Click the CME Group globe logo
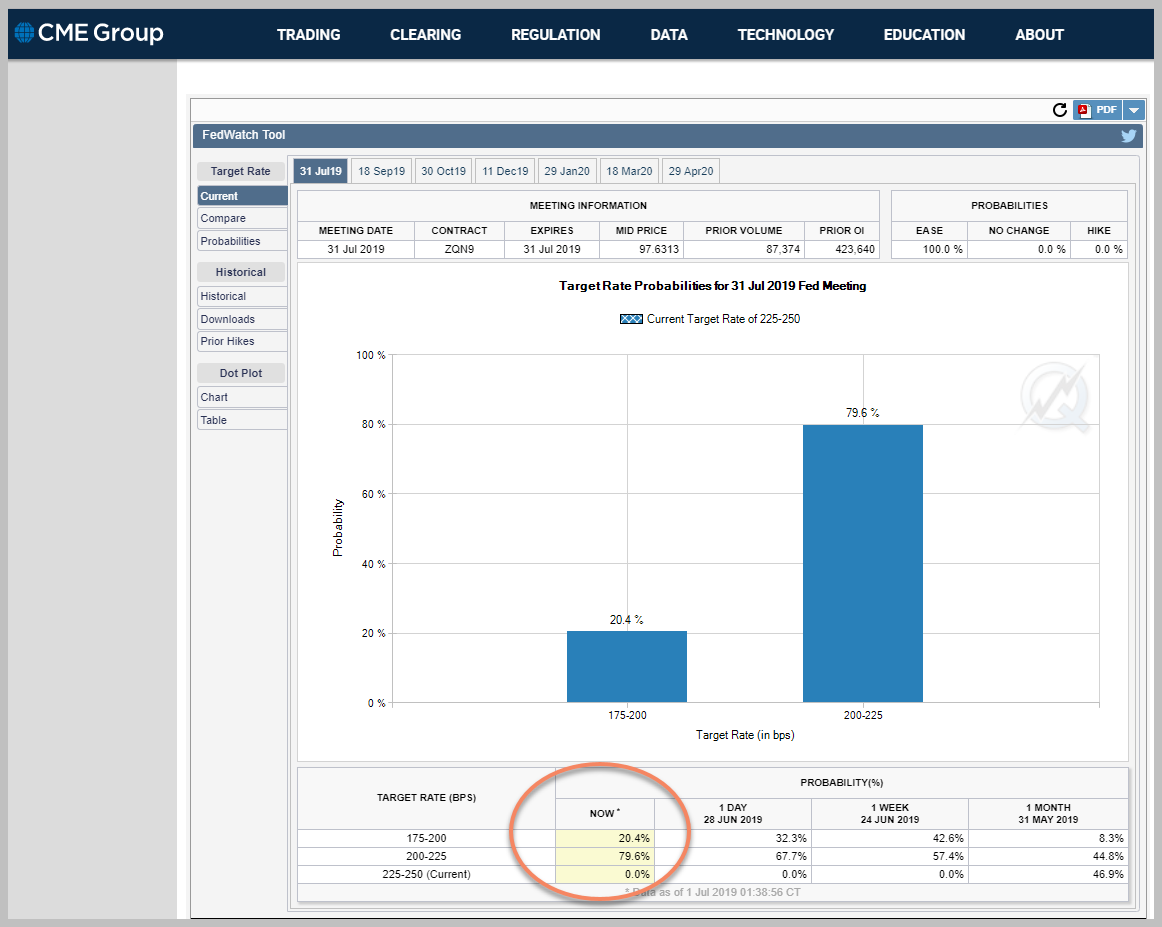1162x927 pixels. [x=24, y=33]
